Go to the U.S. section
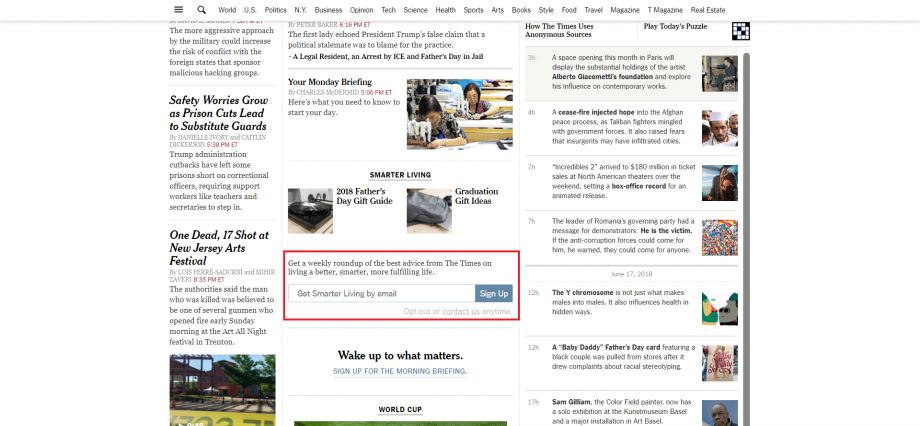The width and height of the screenshot is (920, 426). (x=251, y=10)
